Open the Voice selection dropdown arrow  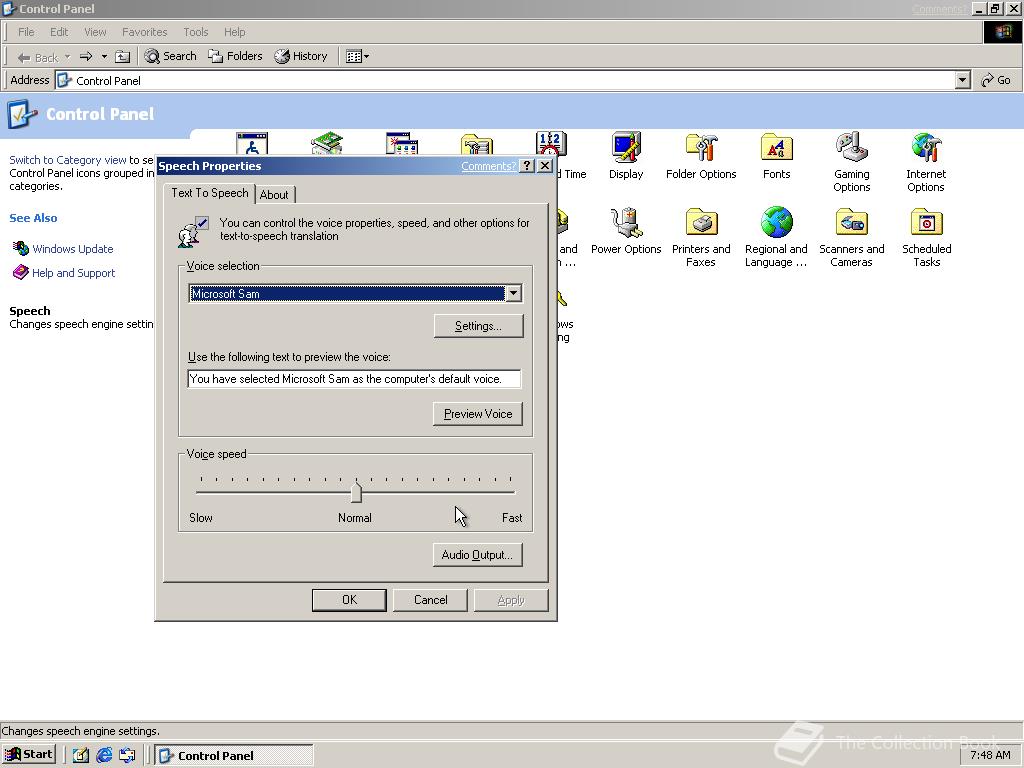pyautogui.click(x=513, y=293)
